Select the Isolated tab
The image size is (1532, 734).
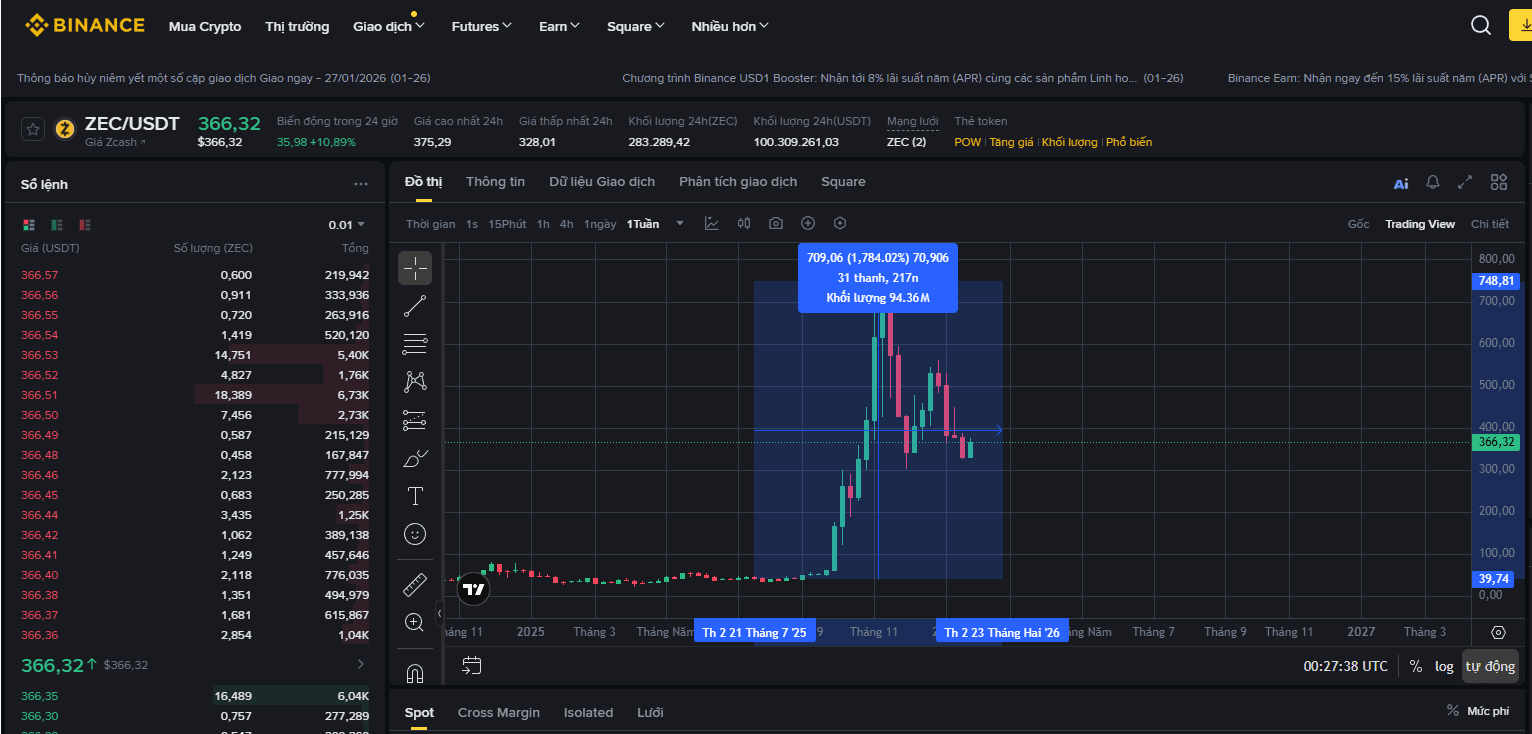[588, 713]
